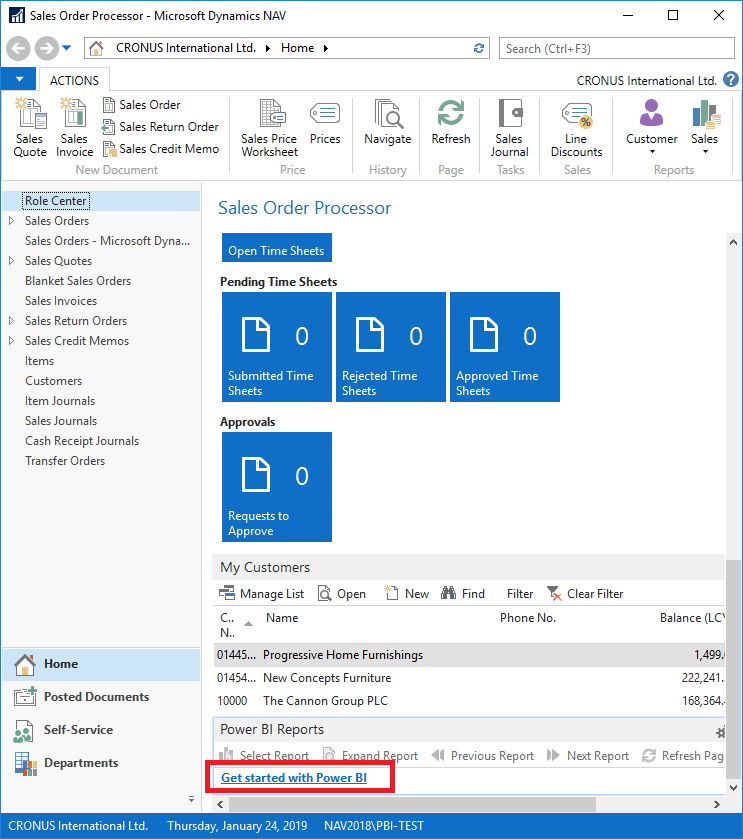Screen dimensions: 743x839
Task: Go back with the navigation arrow
Action: point(18,48)
